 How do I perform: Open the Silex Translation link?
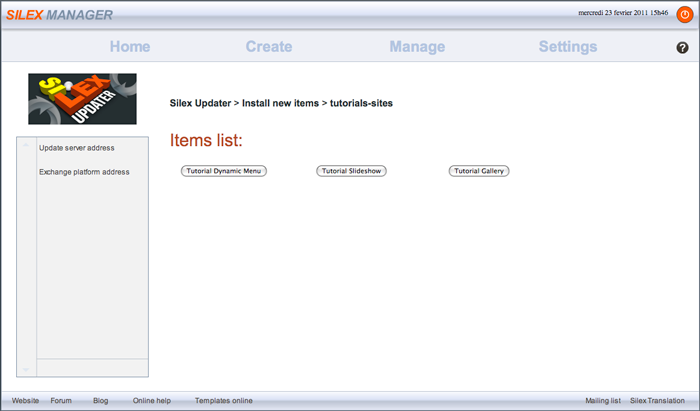(x=657, y=401)
